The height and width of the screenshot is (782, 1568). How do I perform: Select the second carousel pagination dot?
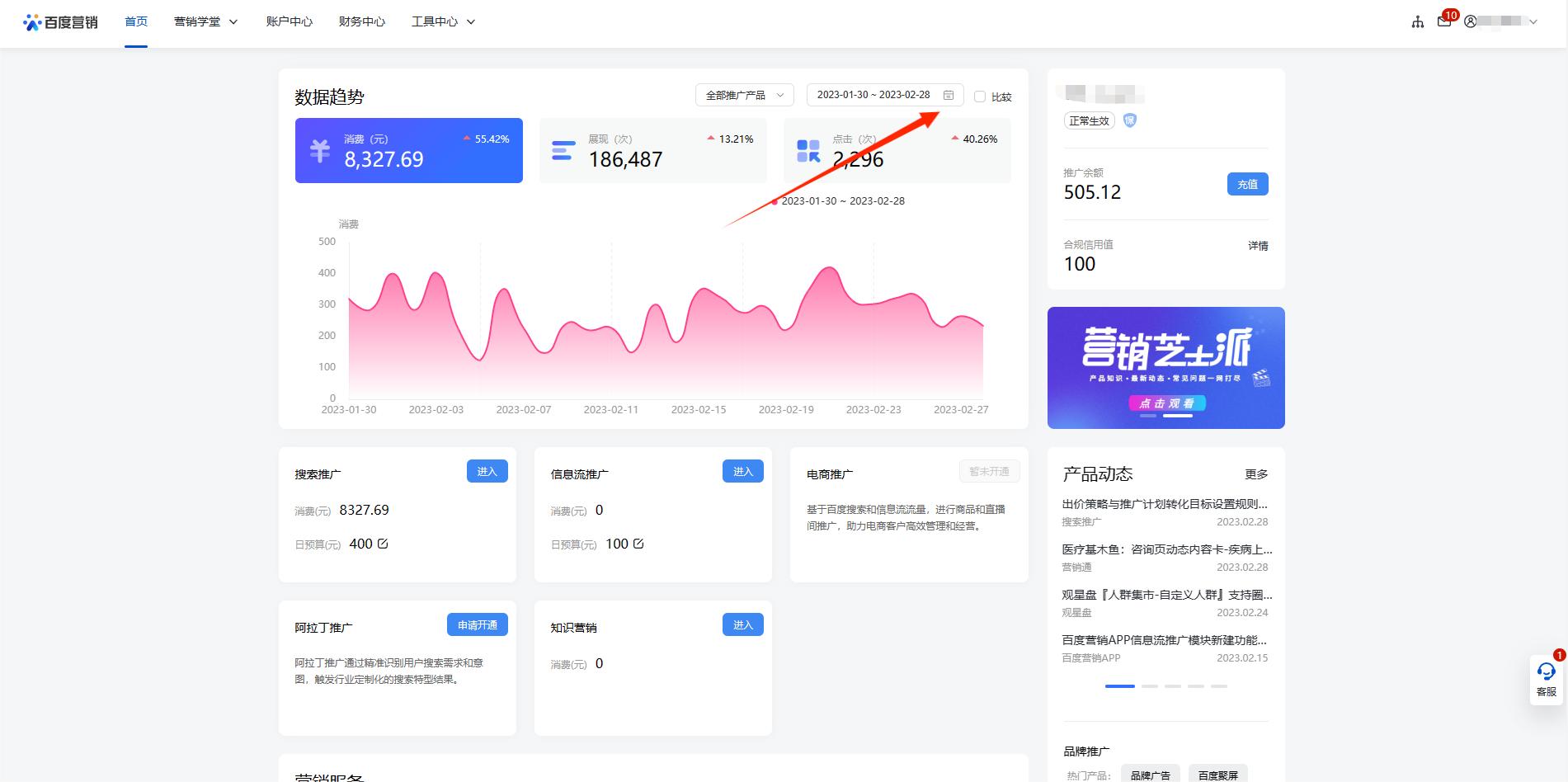1150,685
